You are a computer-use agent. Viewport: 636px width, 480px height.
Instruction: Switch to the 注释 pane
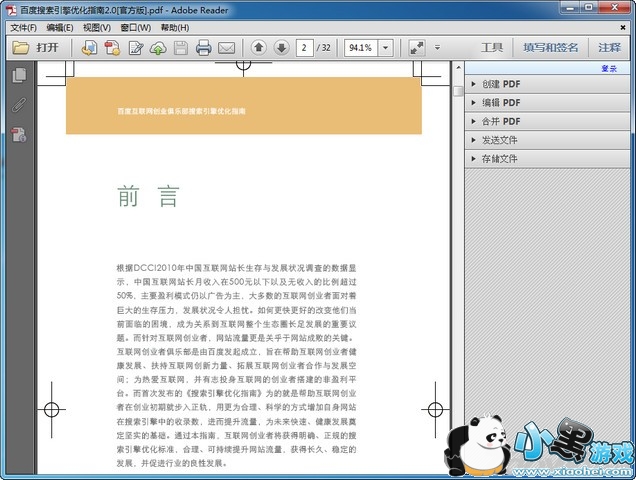[x=609, y=47]
